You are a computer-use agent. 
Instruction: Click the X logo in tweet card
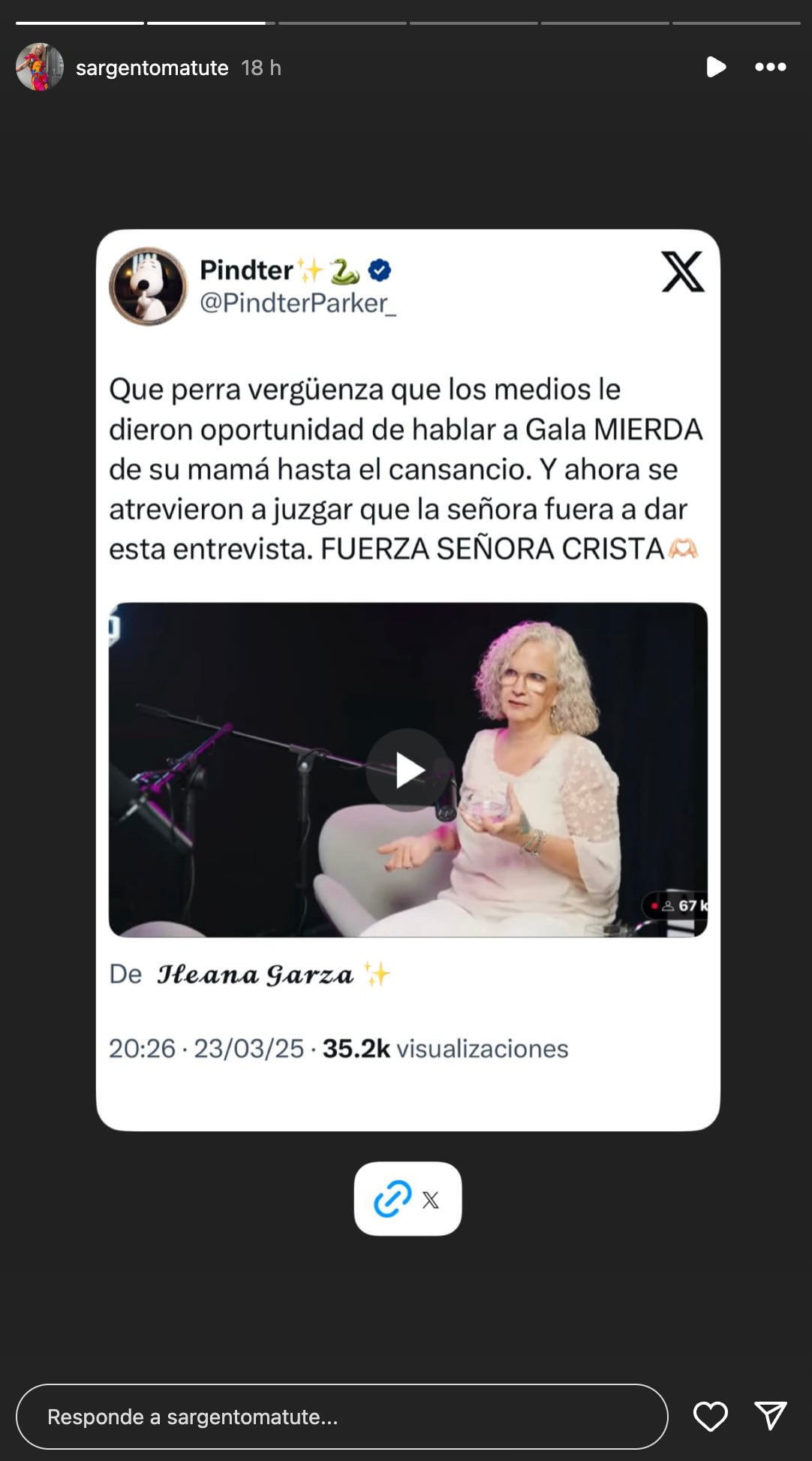682,271
